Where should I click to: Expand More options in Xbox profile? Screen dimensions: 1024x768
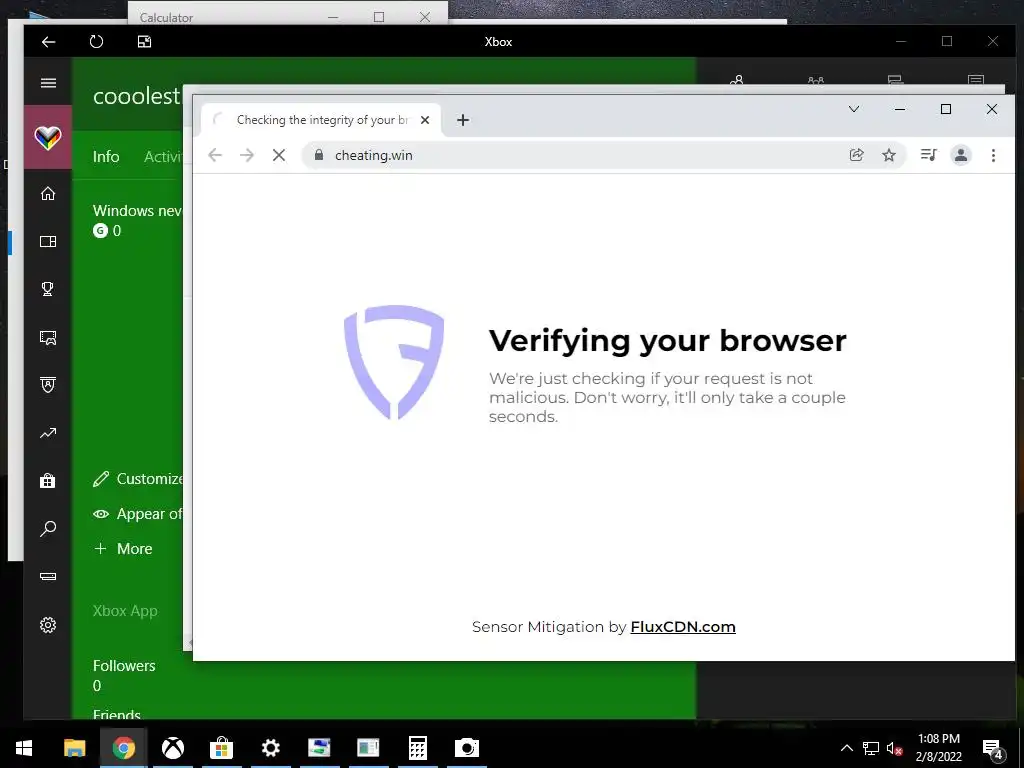tap(123, 549)
